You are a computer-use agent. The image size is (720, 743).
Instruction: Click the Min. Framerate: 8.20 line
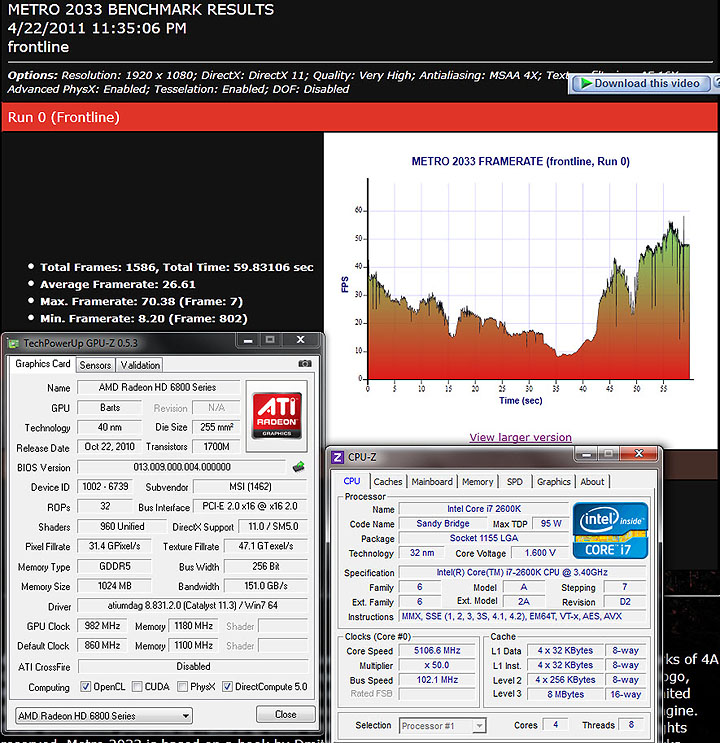(144, 318)
